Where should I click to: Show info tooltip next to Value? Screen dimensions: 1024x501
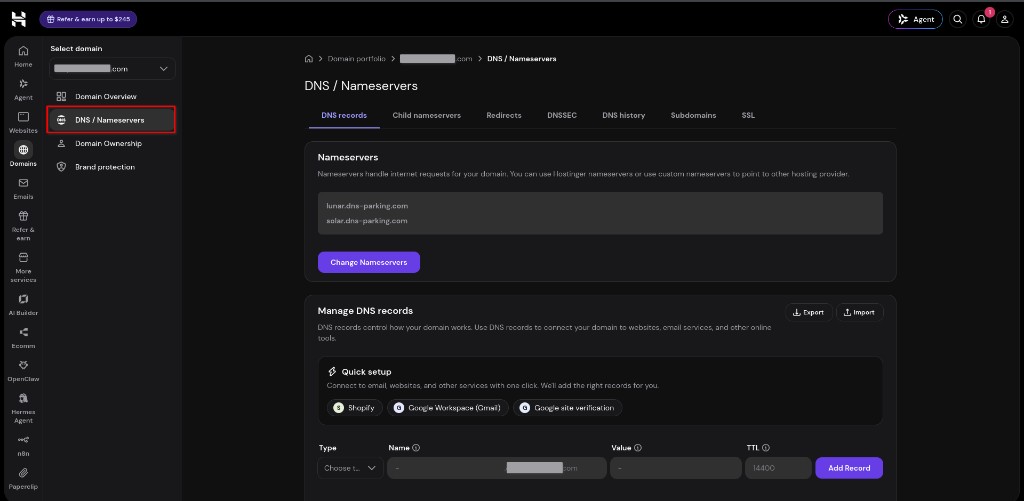(637, 448)
